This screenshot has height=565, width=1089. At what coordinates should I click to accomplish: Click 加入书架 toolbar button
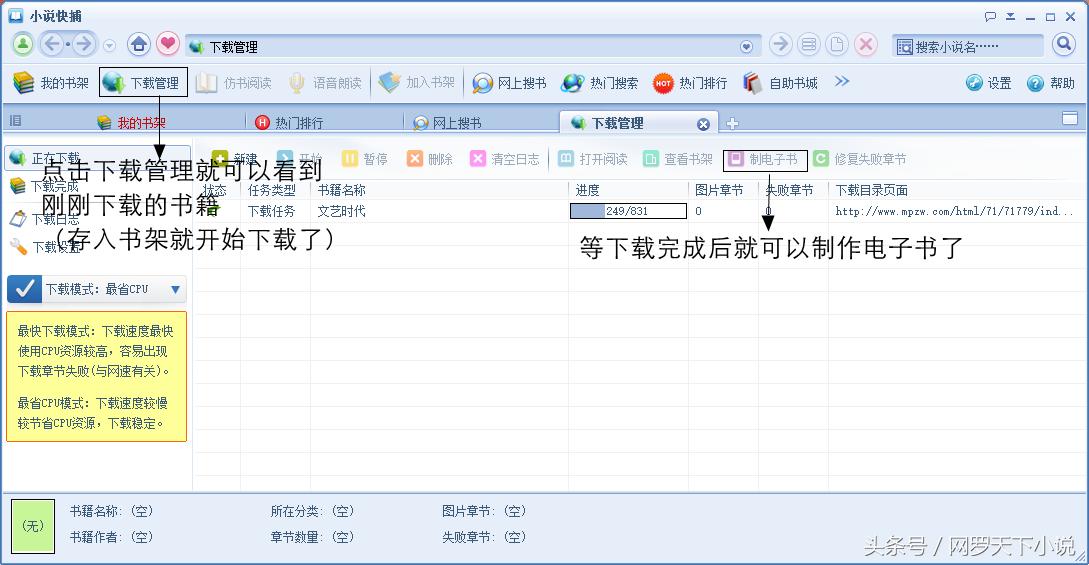click(x=417, y=83)
